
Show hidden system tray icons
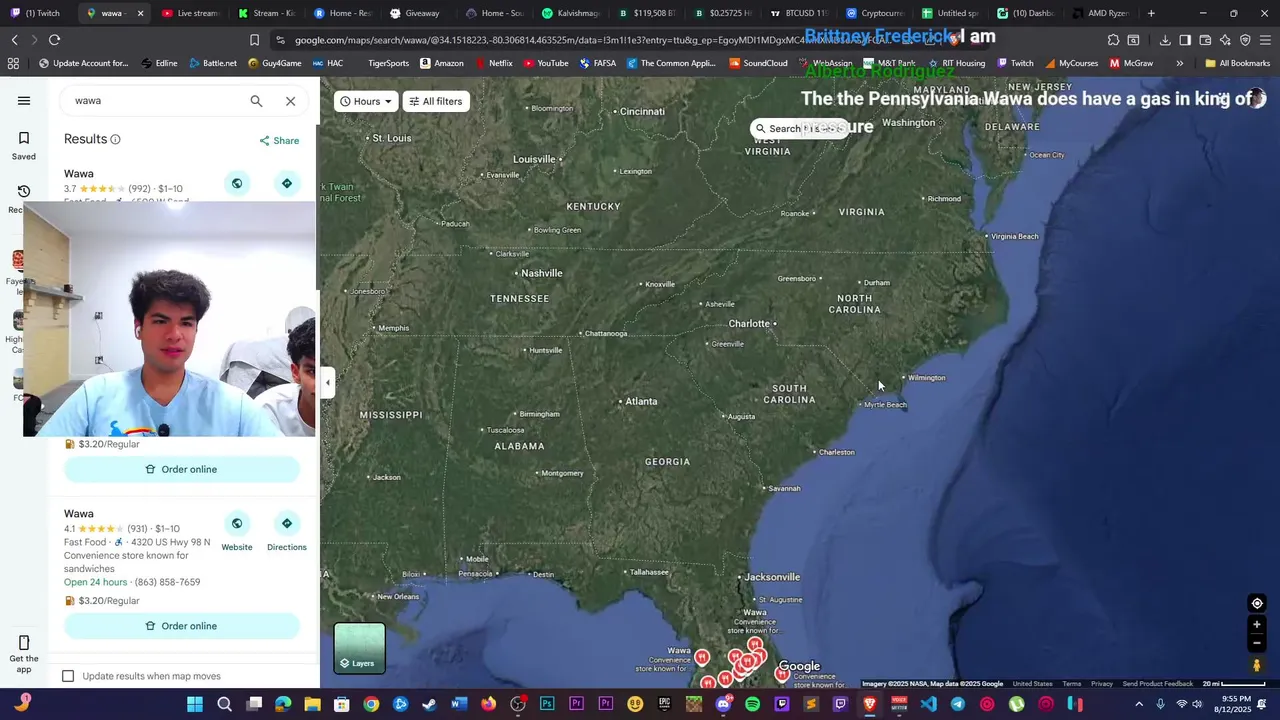click(x=1139, y=704)
